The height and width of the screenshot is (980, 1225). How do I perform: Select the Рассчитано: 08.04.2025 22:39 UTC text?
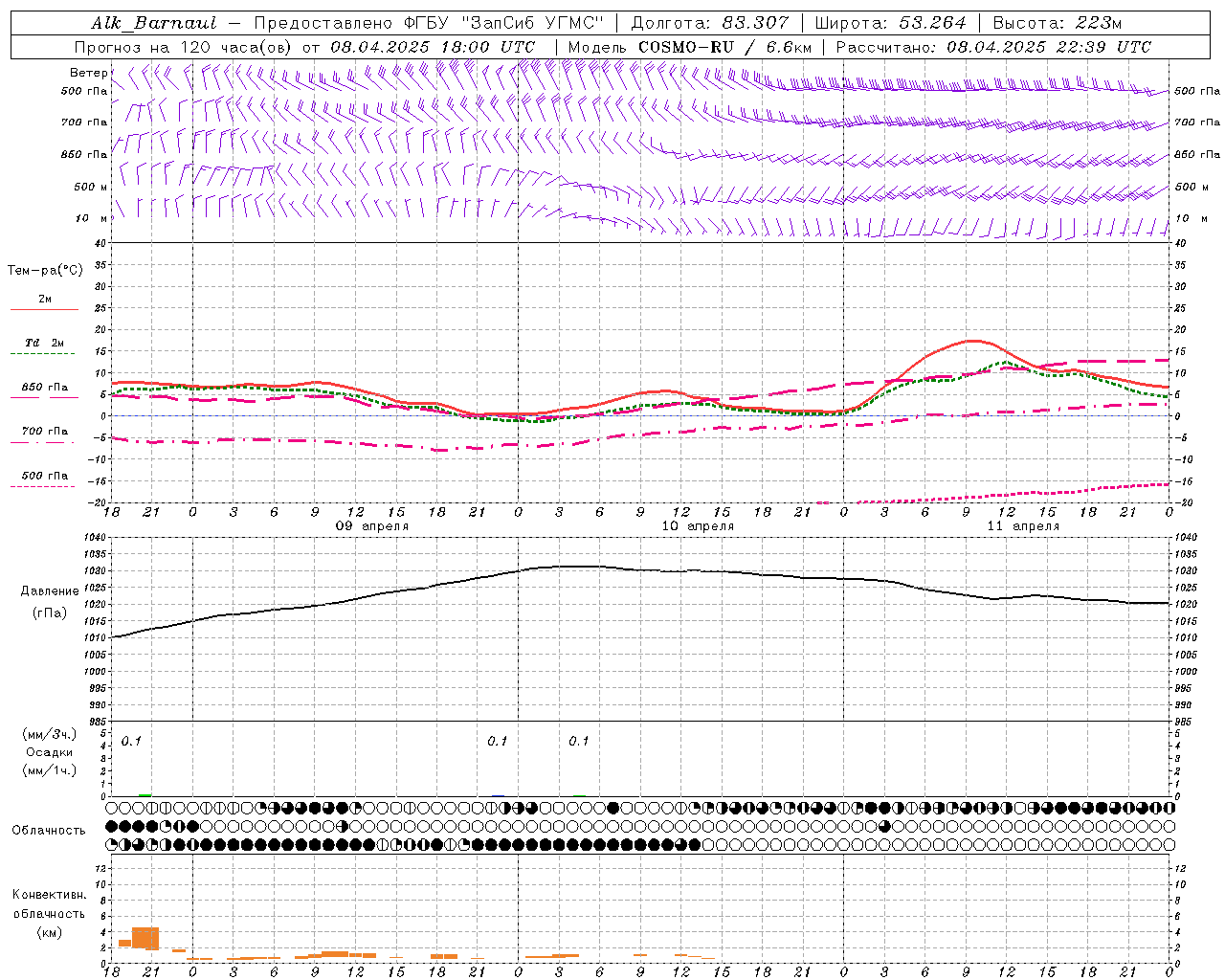click(993, 47)
